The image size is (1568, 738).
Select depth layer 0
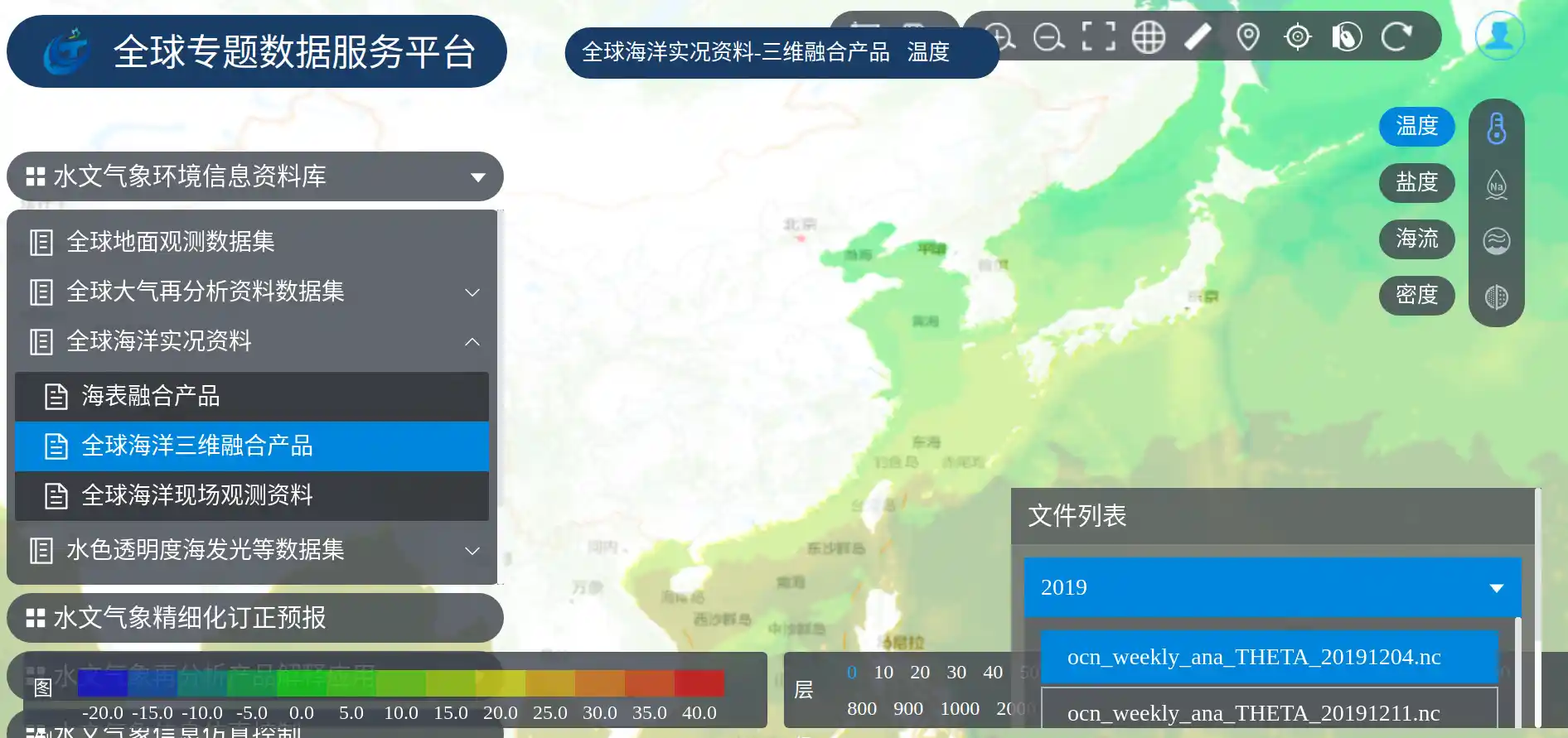pyautogui.click(x=852, y=673)
